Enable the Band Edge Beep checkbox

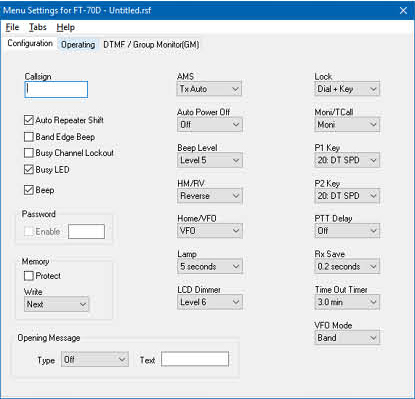[x=29, y=137]
